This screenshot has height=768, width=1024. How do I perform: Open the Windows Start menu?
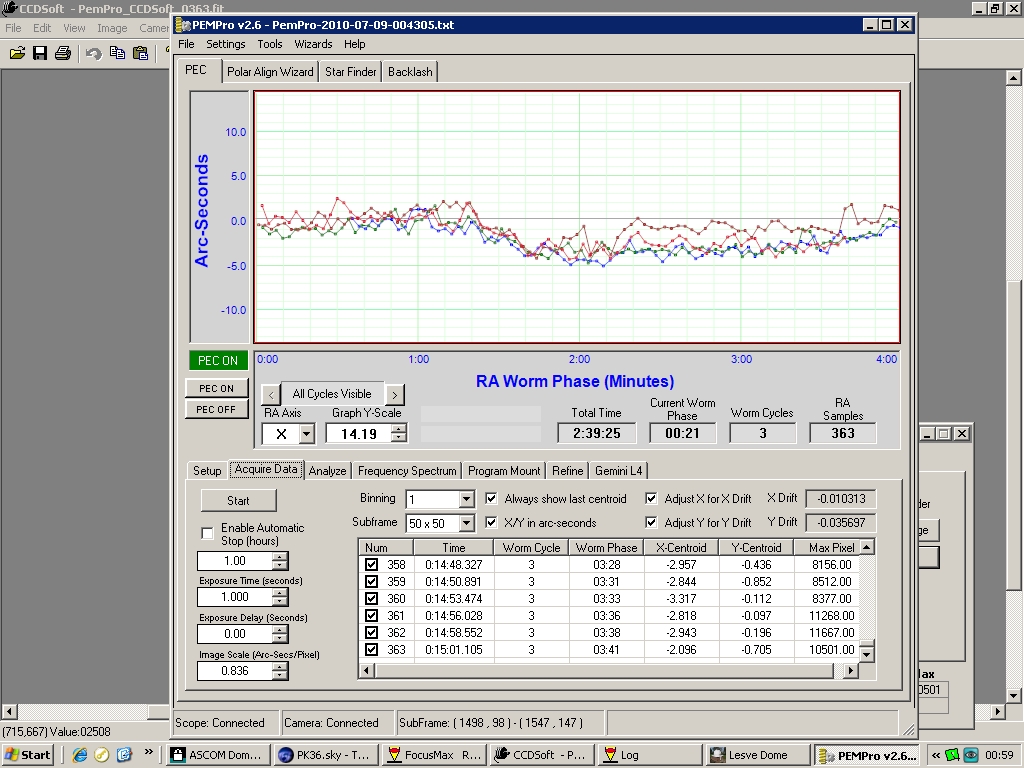[x=28, y=755]
